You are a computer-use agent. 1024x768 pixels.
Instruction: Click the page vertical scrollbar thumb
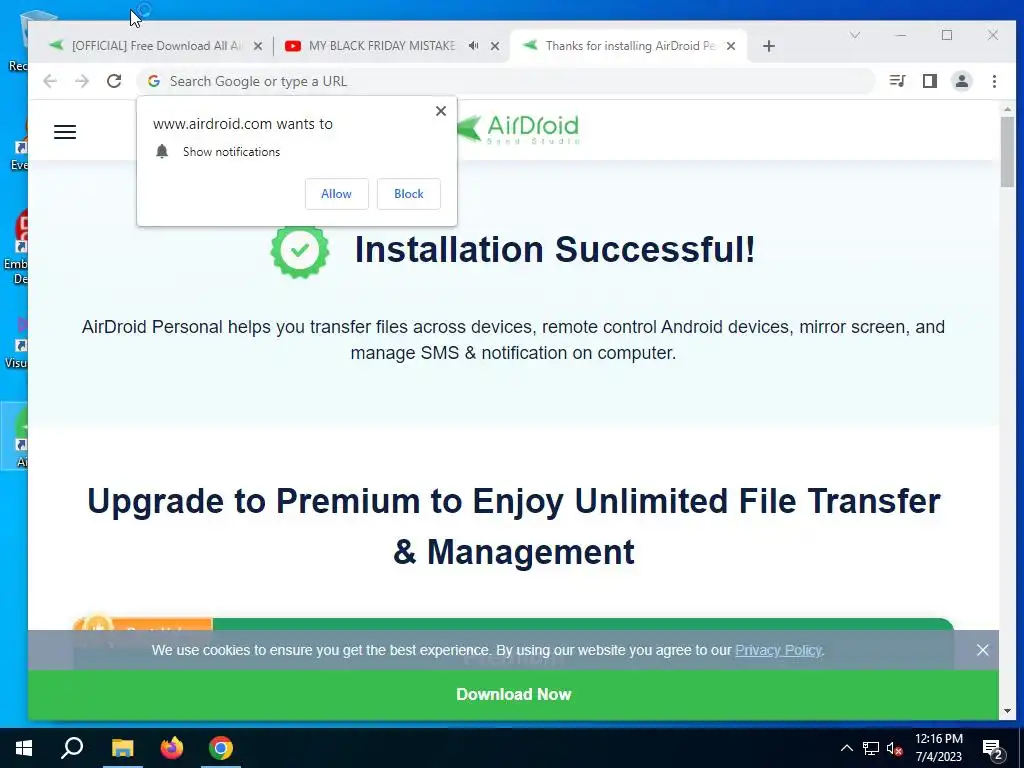pyautogui.click(x=1007, y=152)
